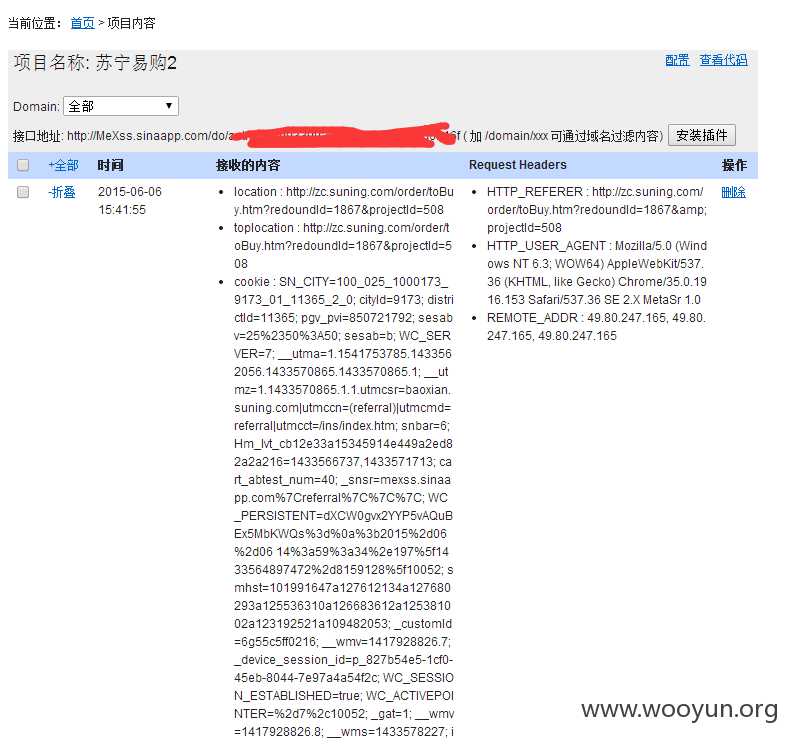This screenshot has width=787, height=738.
Task: Tick the checkbox for the 2015-06-06 record
Action: [x=23, y=192]
